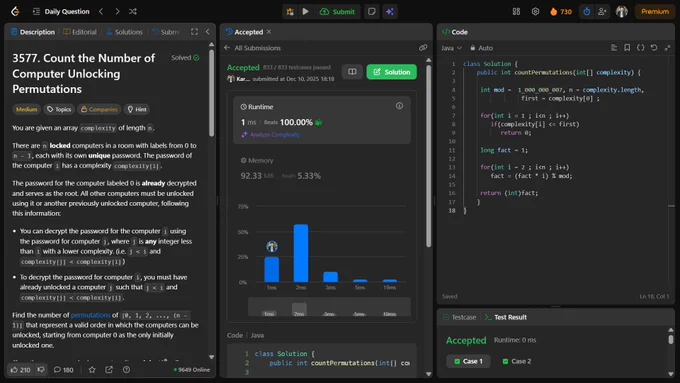This screenshot has width=680, height=383.
Task: Reset code to default with undo icon
Action: coord(654,48)
